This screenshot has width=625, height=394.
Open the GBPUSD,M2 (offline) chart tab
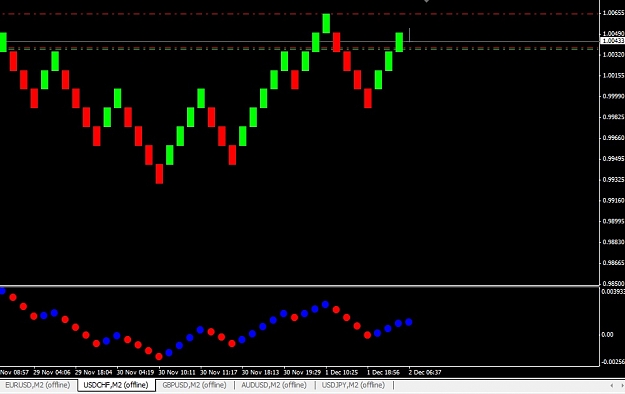coord(194,385)
